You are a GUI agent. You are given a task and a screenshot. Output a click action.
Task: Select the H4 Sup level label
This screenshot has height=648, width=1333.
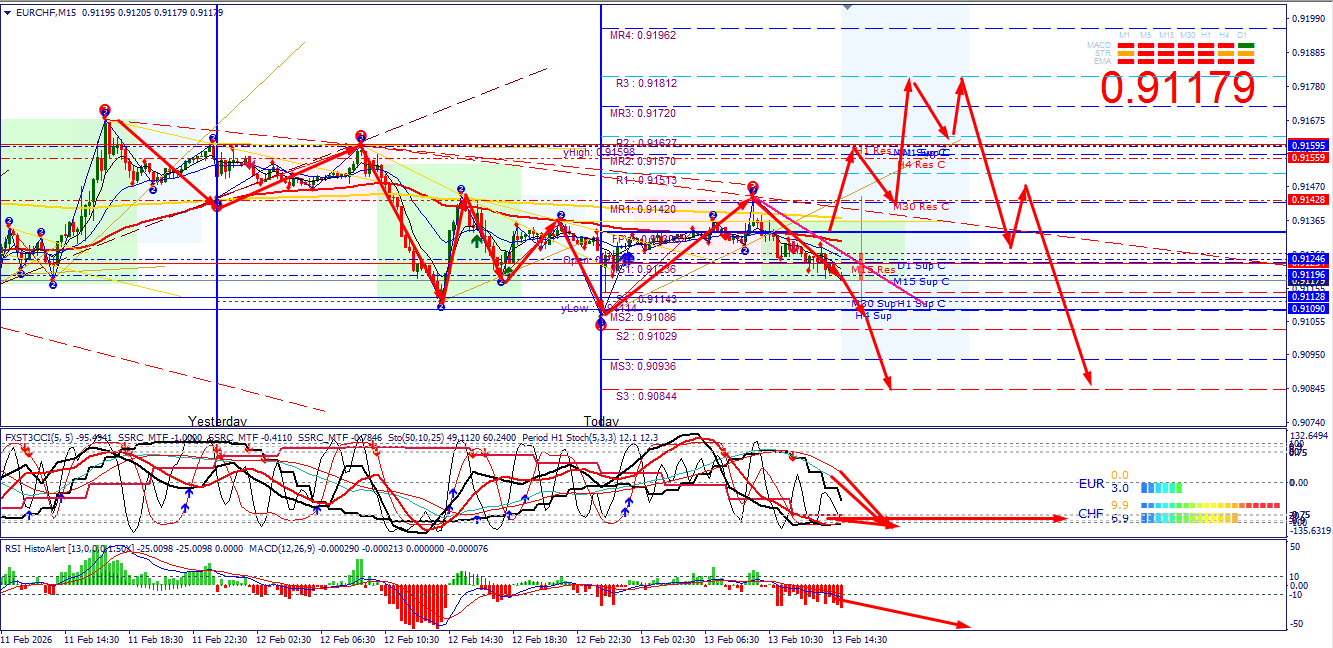click(x=873, y=315)
